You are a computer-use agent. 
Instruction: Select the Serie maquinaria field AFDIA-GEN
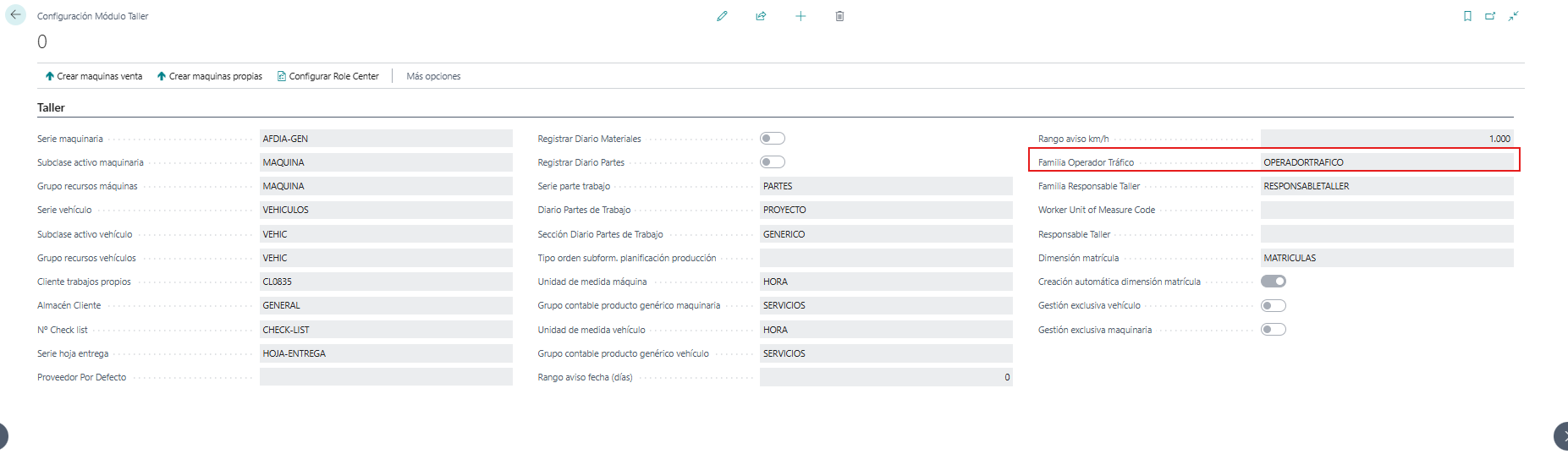coord(386,139)
